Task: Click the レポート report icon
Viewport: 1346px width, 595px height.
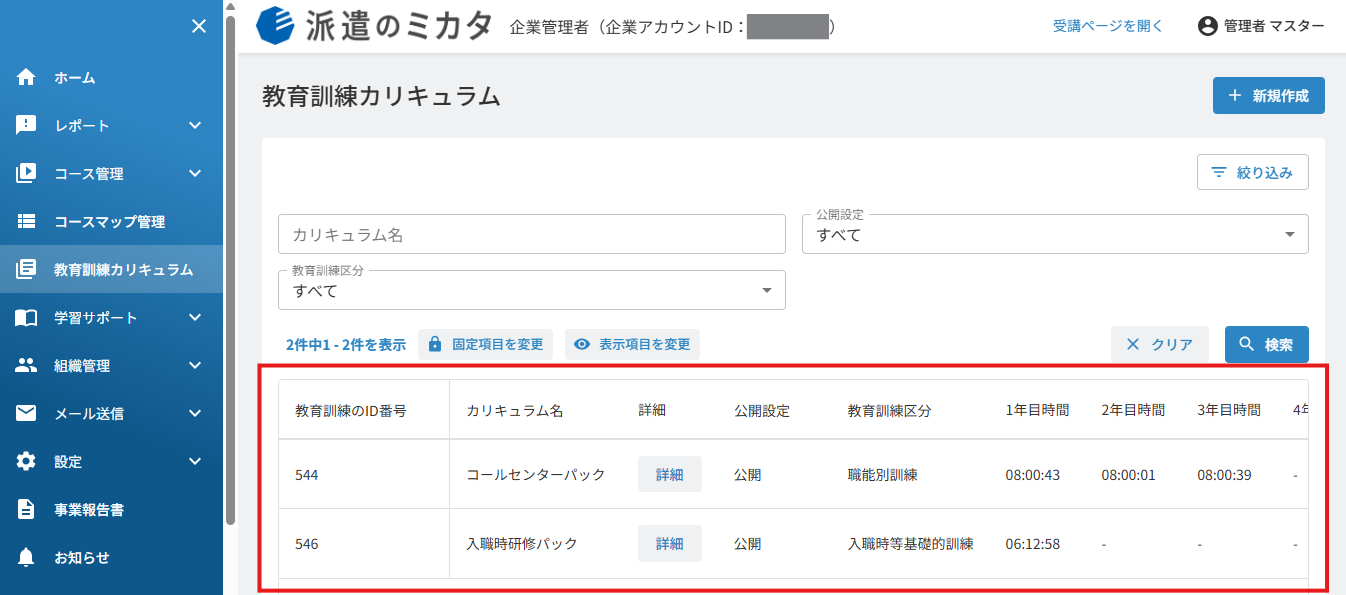Action: coord(26,125)
